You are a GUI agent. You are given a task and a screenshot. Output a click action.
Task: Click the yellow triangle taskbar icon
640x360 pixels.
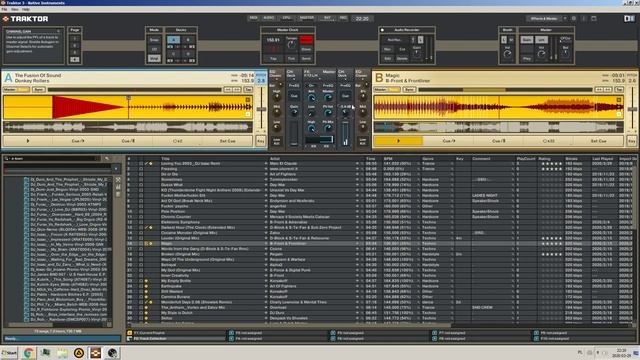[79, 353]
